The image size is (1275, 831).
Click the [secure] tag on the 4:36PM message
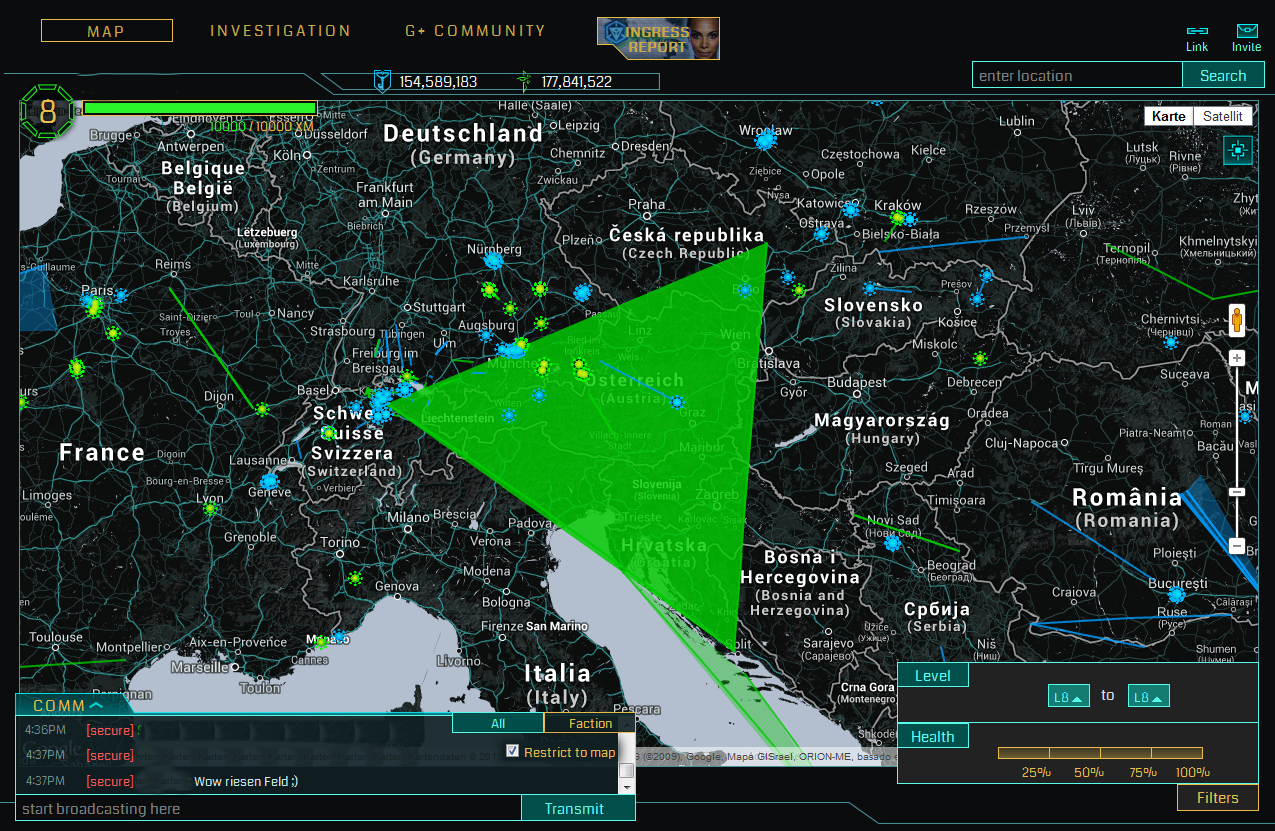click(x=110, y=730)
